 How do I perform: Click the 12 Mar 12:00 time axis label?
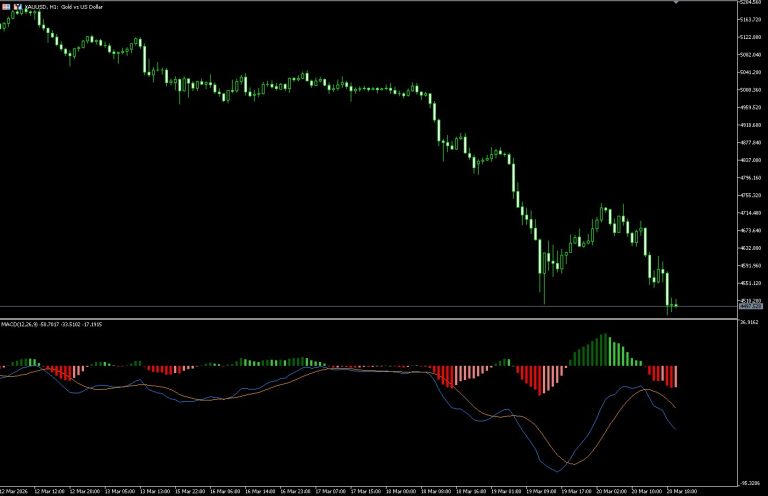[x=50, y=491]
